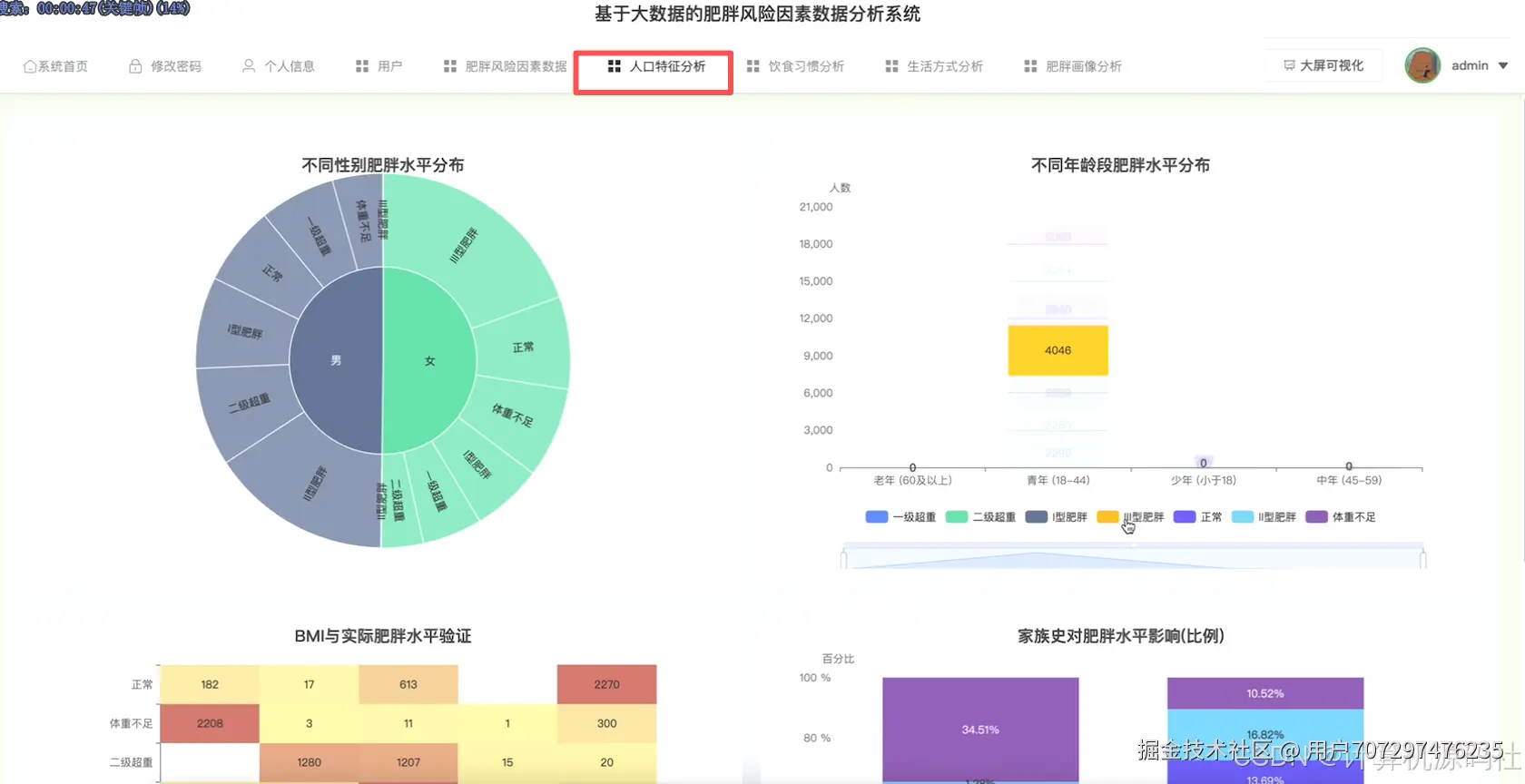Viewport: 1525px width, 784px height.
Task: Click 家族史对肥胖水平影响(比例) chart title
Action: coord(1121,636)
